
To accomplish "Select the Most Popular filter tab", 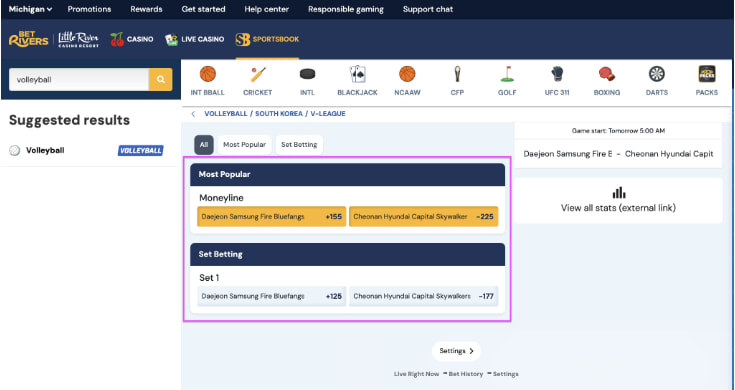I will [244, 145].
